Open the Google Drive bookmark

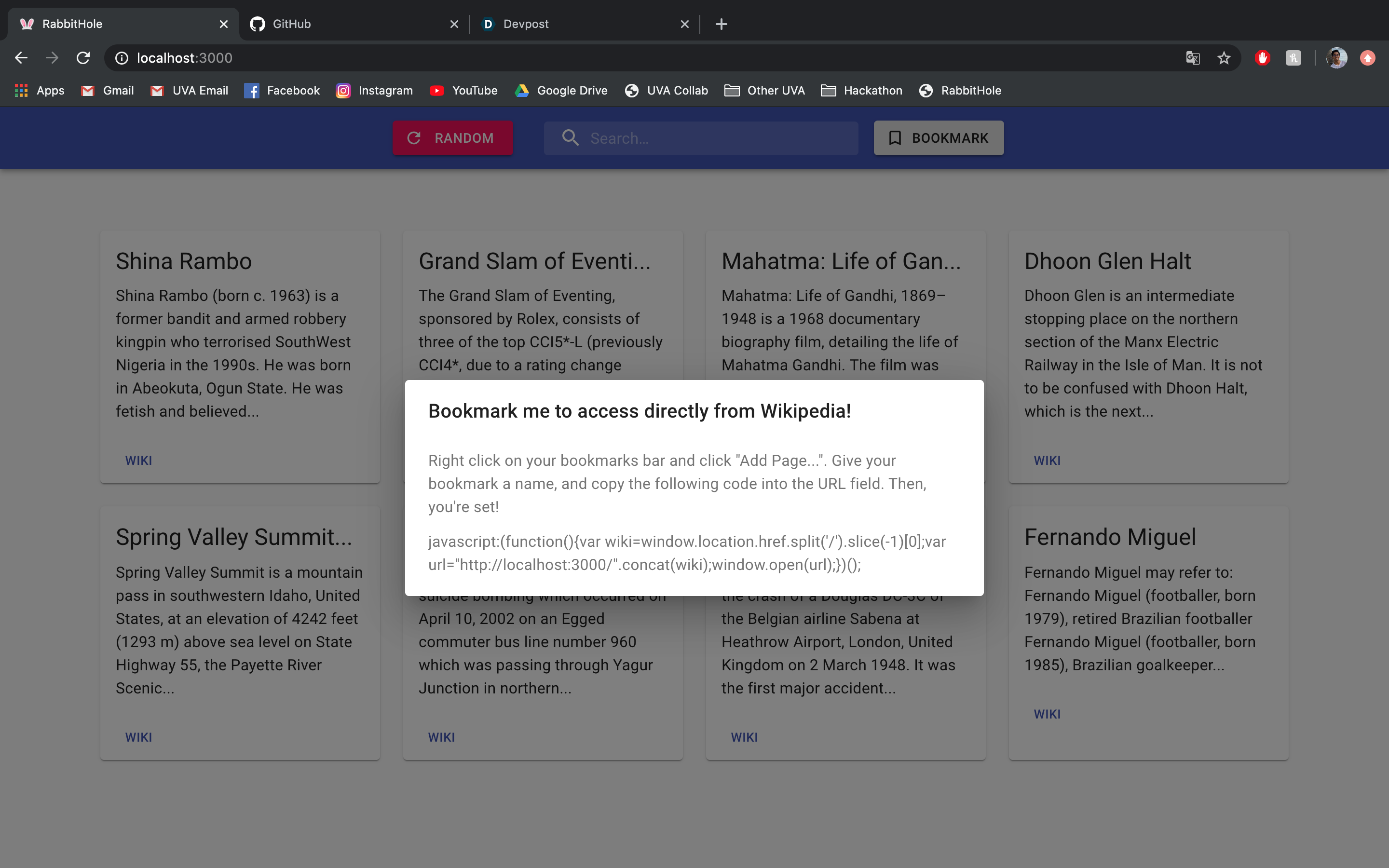coord(561,91)
